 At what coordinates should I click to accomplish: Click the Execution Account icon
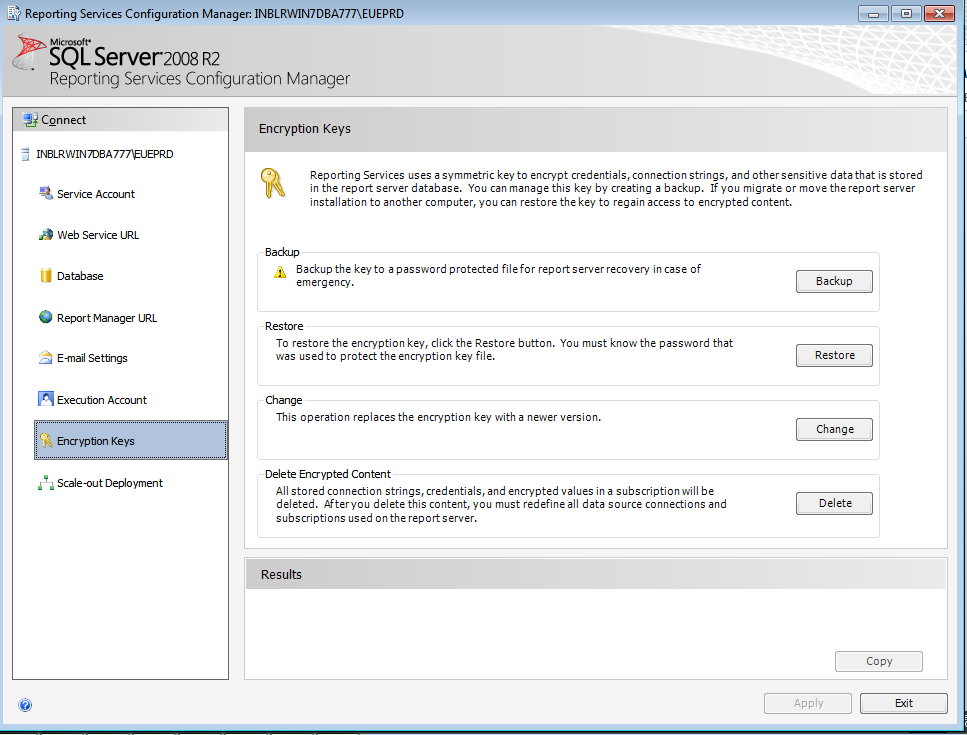point(46,399)
